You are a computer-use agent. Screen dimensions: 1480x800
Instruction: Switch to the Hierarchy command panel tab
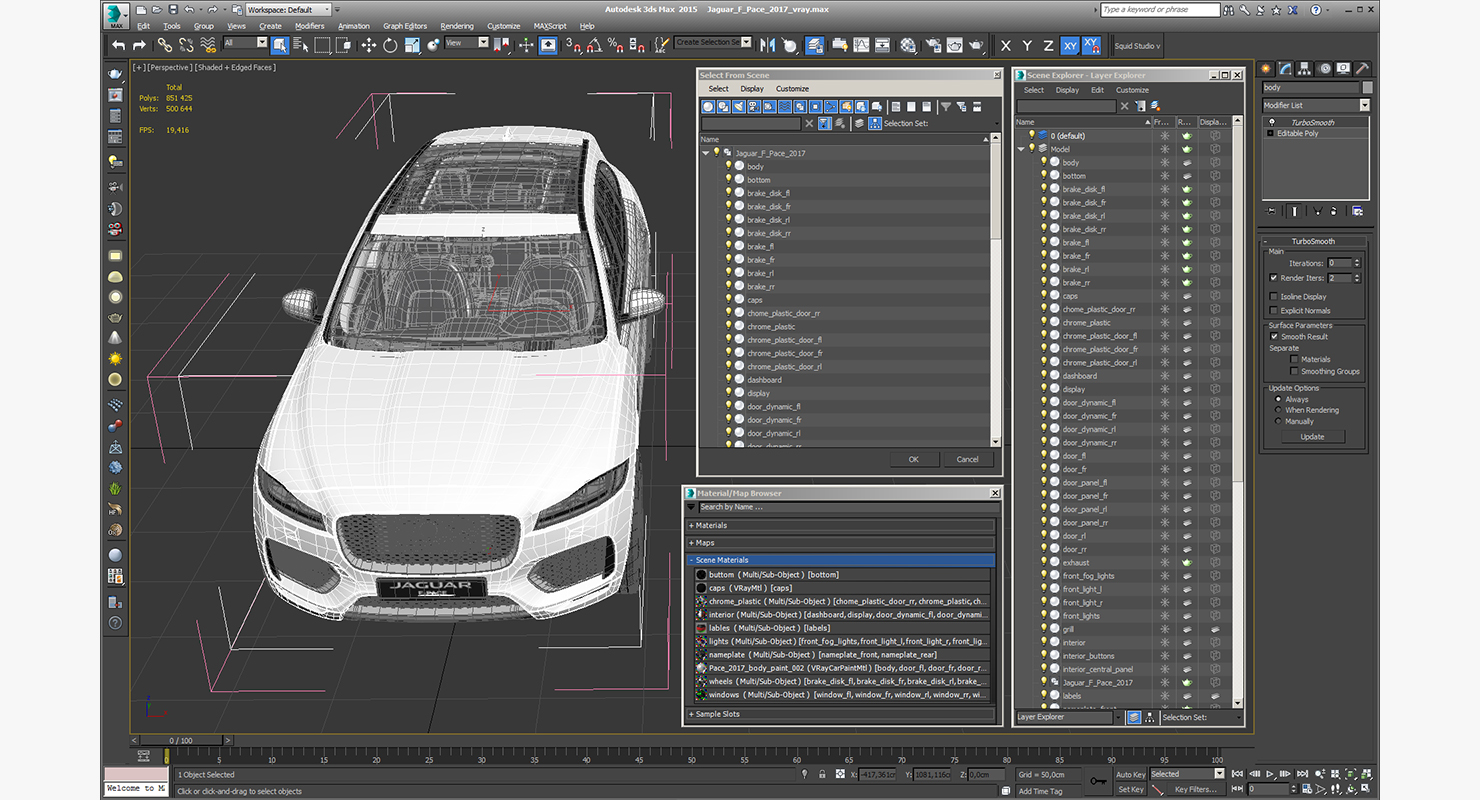click(x=1304, y=69)
